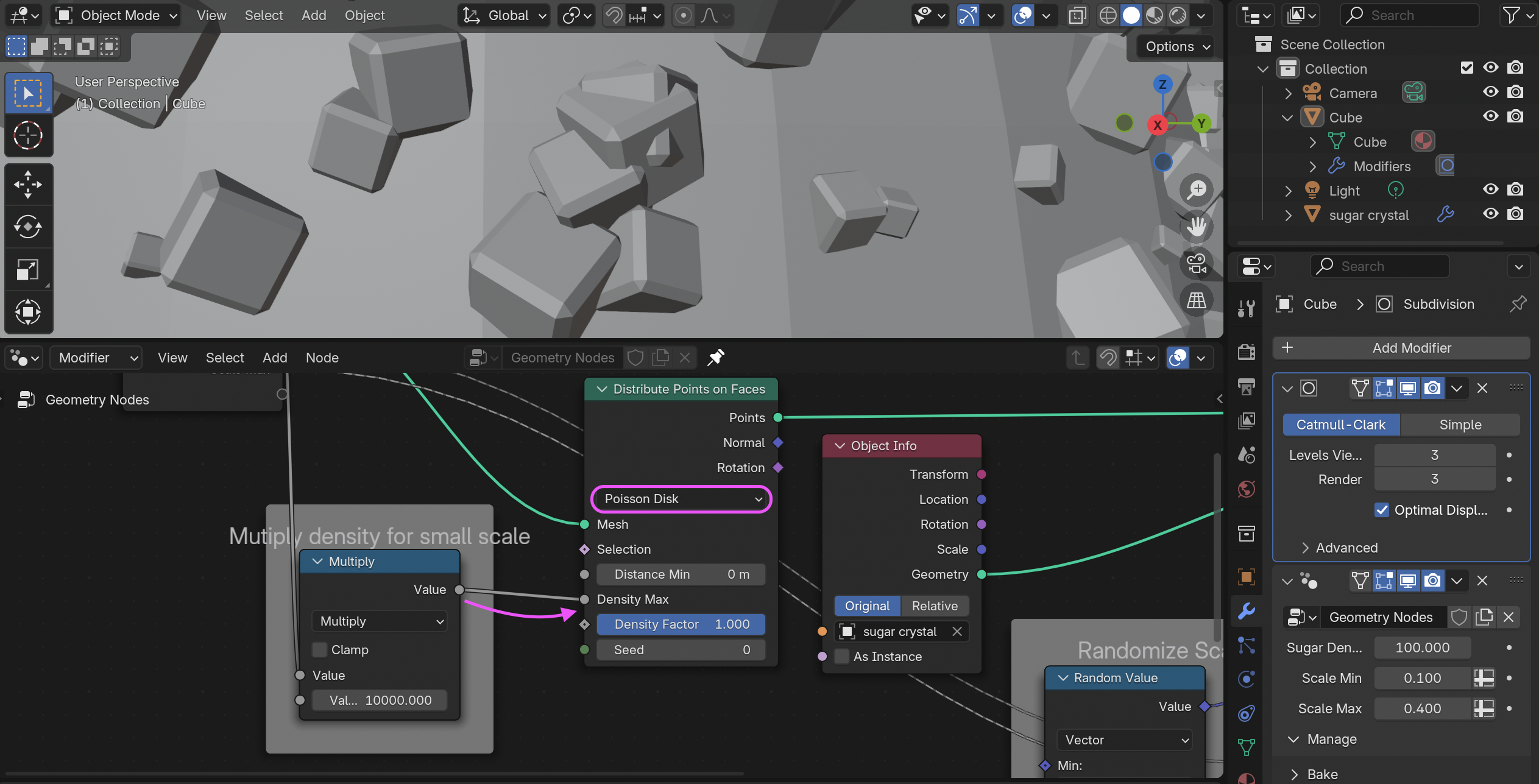The image size is (1539, 784).
Task: Toggle camera view gizmo button
Action: 1197,264
